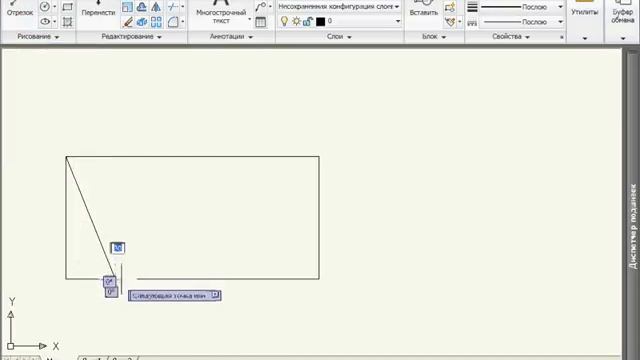Expand the Аннотации panel title
This screenshot has width=640, height=360.
(231, 37)
